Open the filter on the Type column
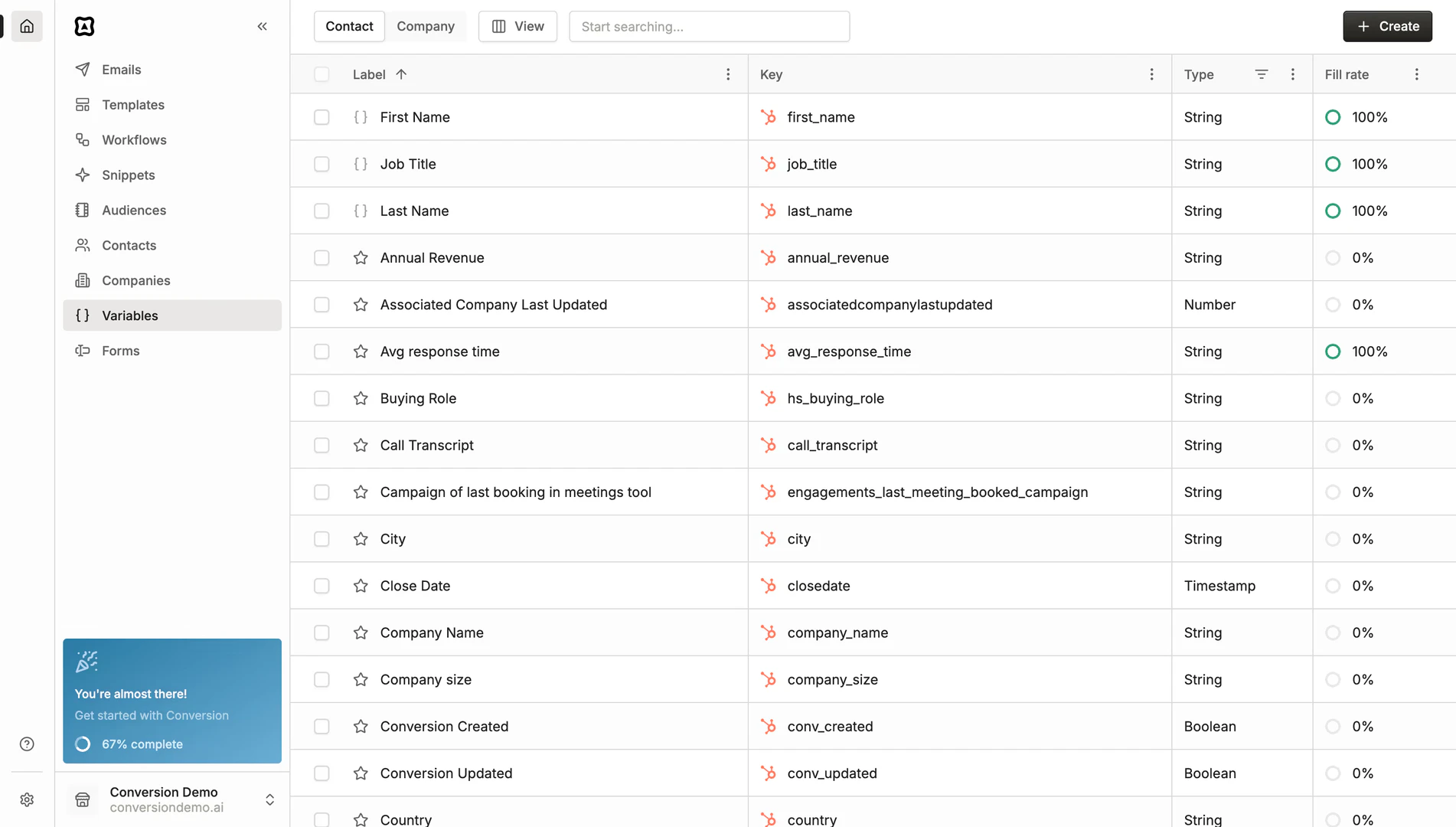This screenshot has height=827, width=1456. [1262, 74]
